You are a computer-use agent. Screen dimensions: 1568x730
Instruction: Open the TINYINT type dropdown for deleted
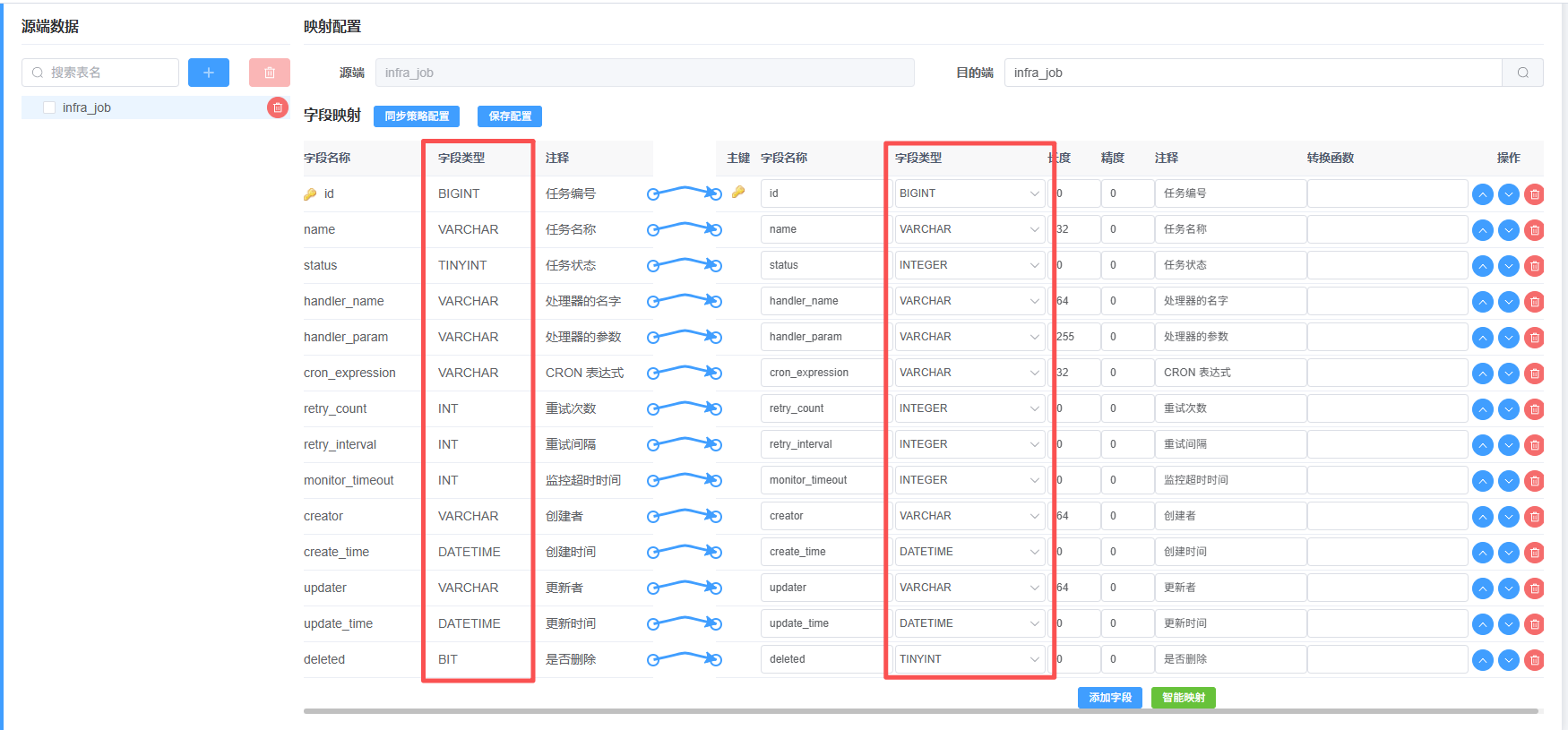[x=969, y=659]
